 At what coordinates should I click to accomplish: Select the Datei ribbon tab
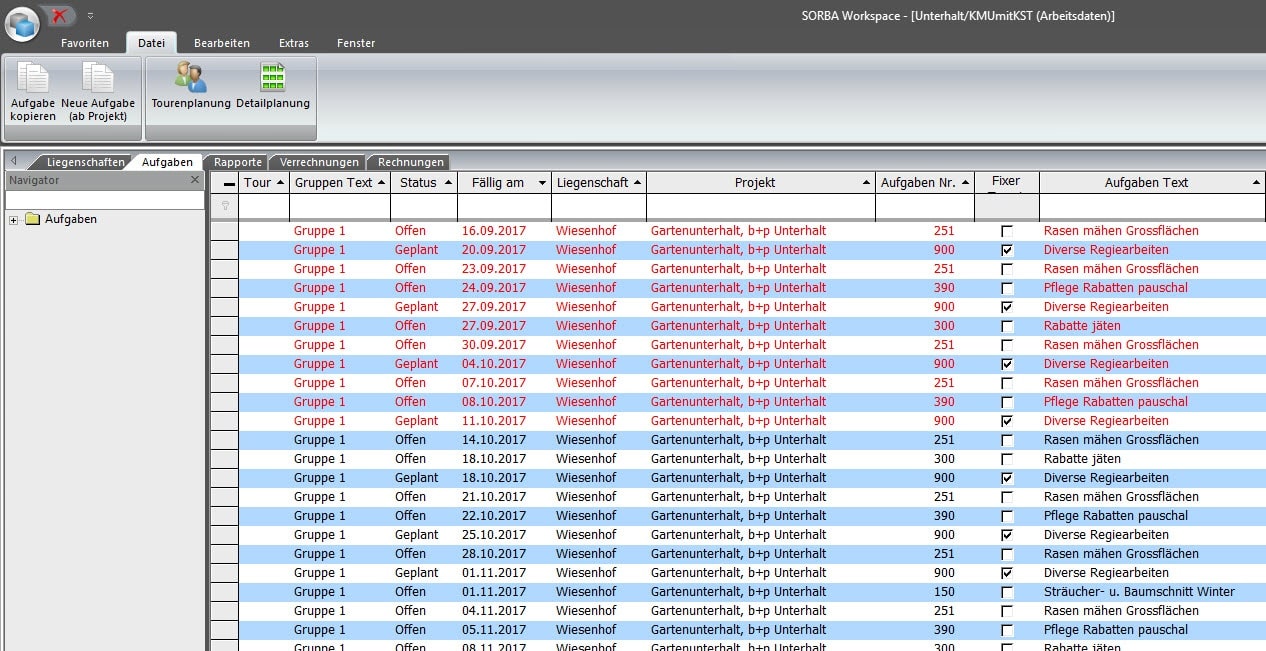(x=151, y=43)
